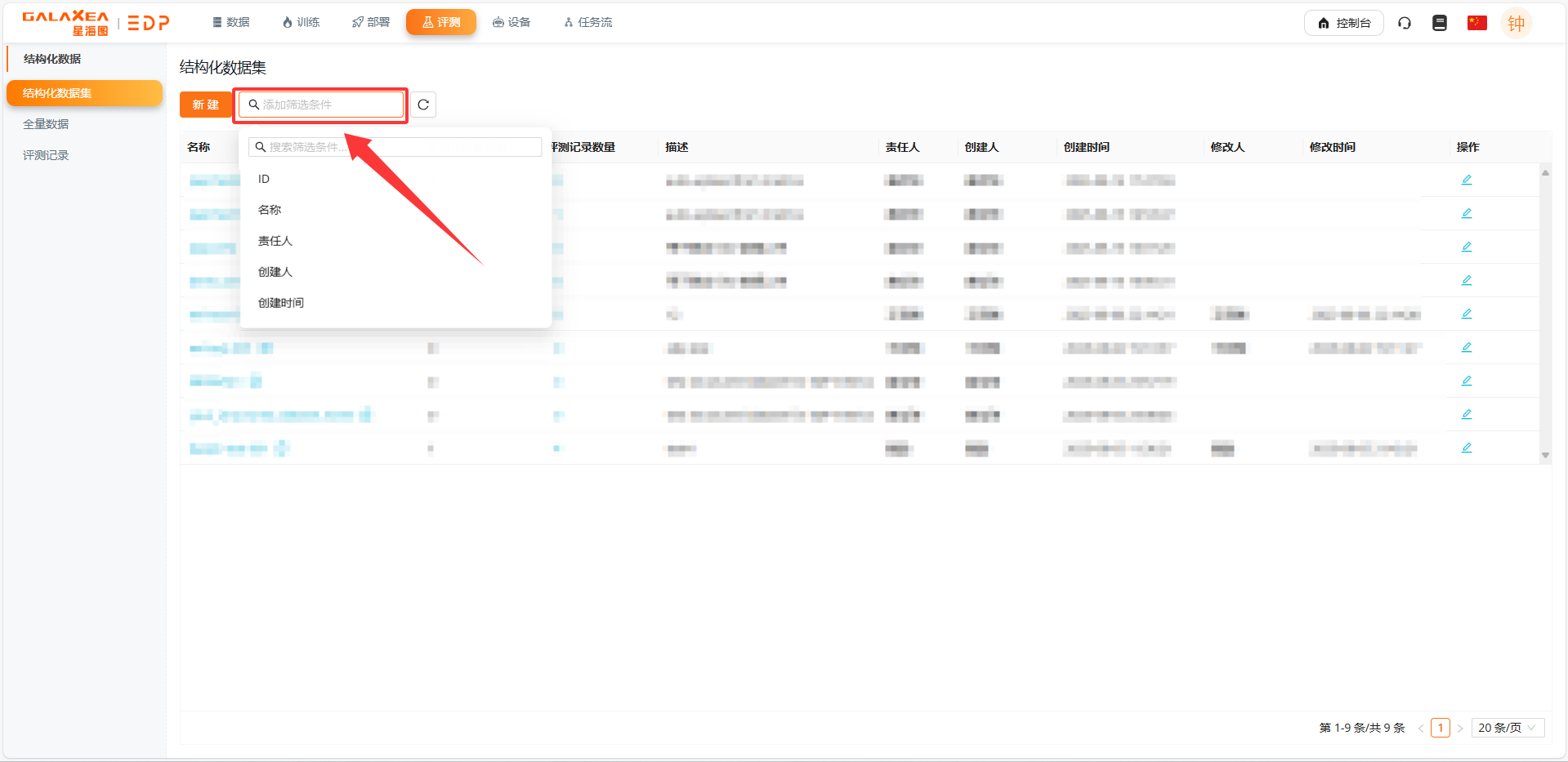This screenshot has height=762, width=1568.
Task: Click the edit pencil in the last row
Action: point(1467,448)
